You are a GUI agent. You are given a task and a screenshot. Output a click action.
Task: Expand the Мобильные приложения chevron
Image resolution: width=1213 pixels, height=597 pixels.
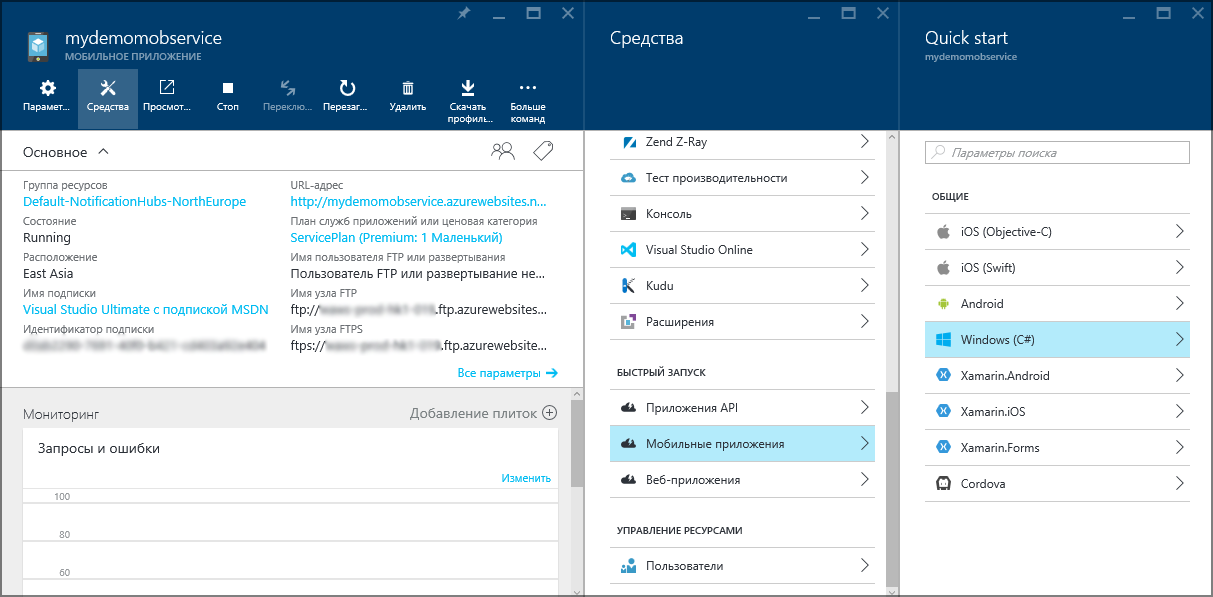pos(864,444)
